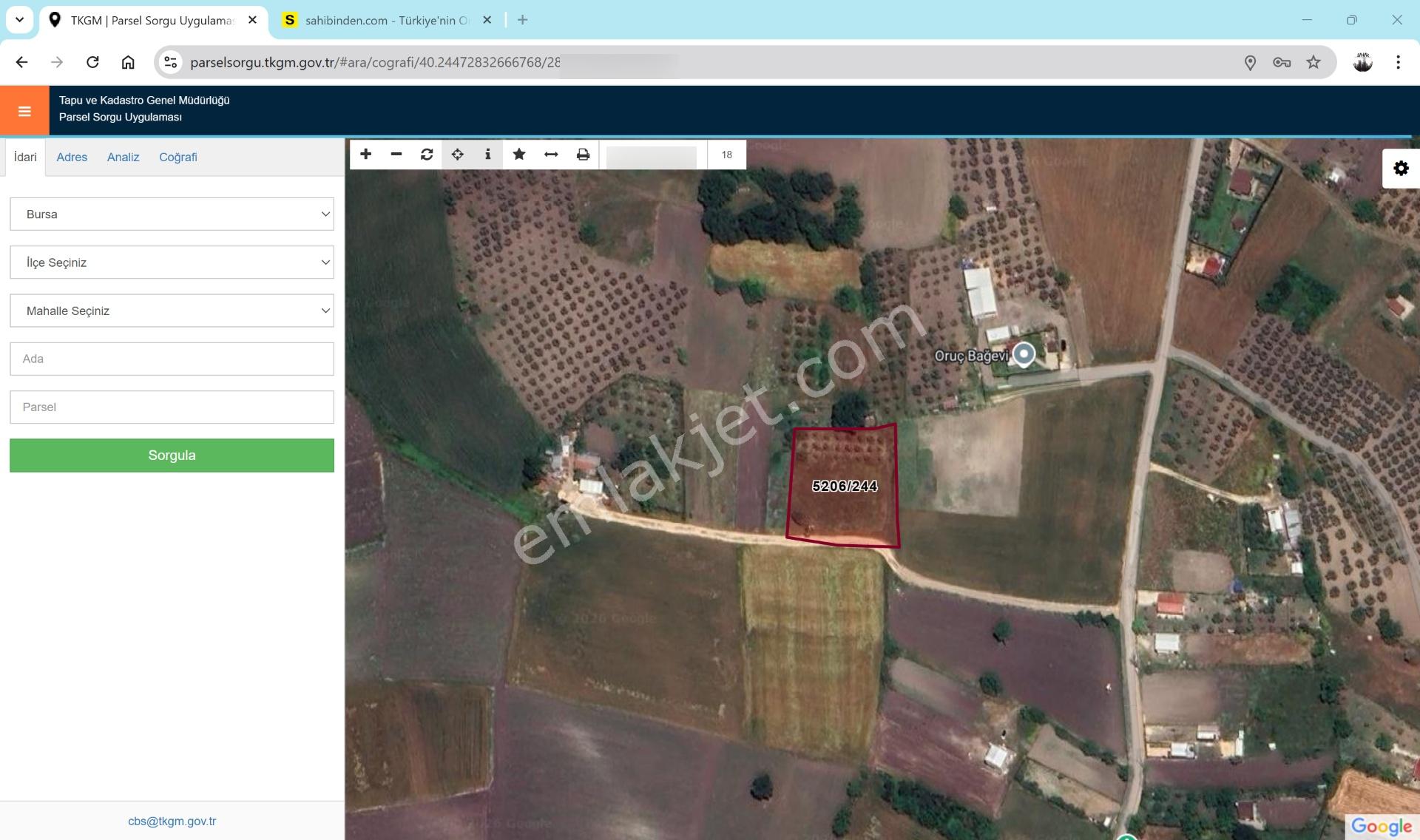This screenshot has height=840, width=1420.
Task: Click the browser address bar URL
Action: [375, 62]
